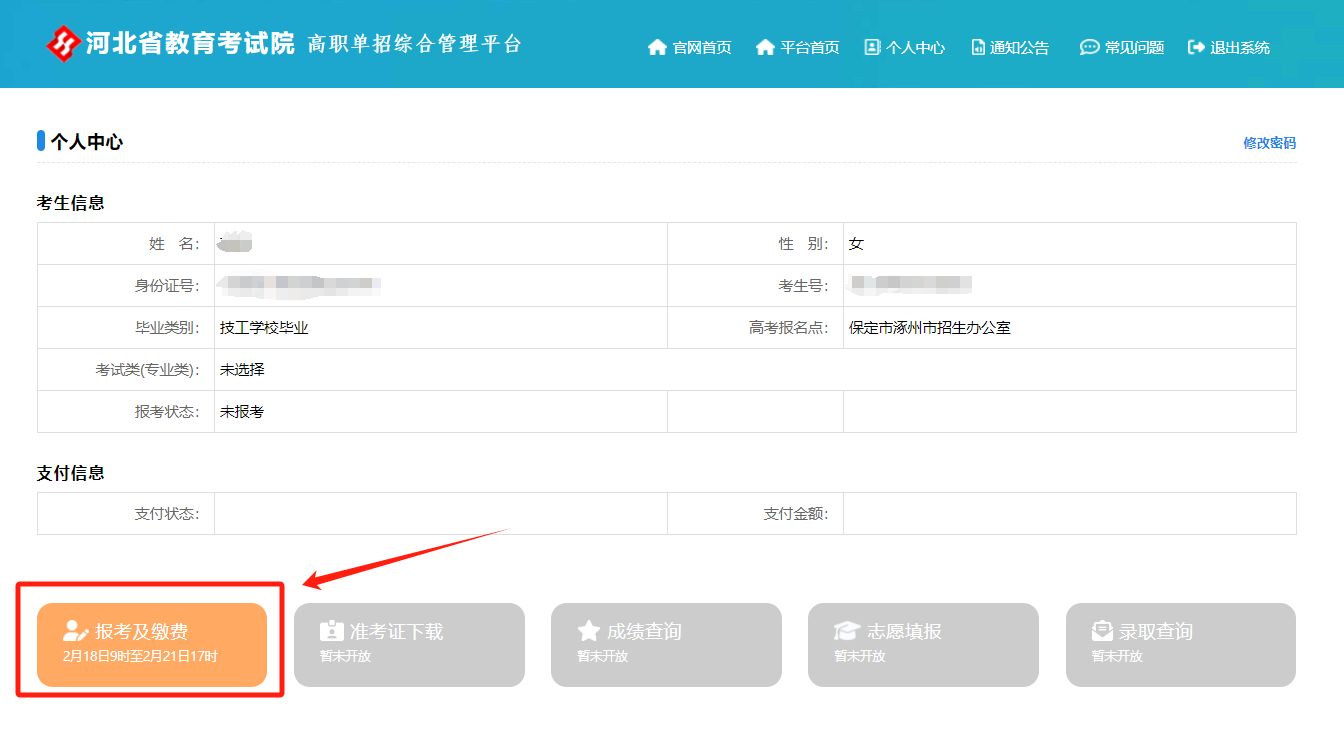
Task: Go to 平台首页 in the navigation
Action: tap(809, 47)
